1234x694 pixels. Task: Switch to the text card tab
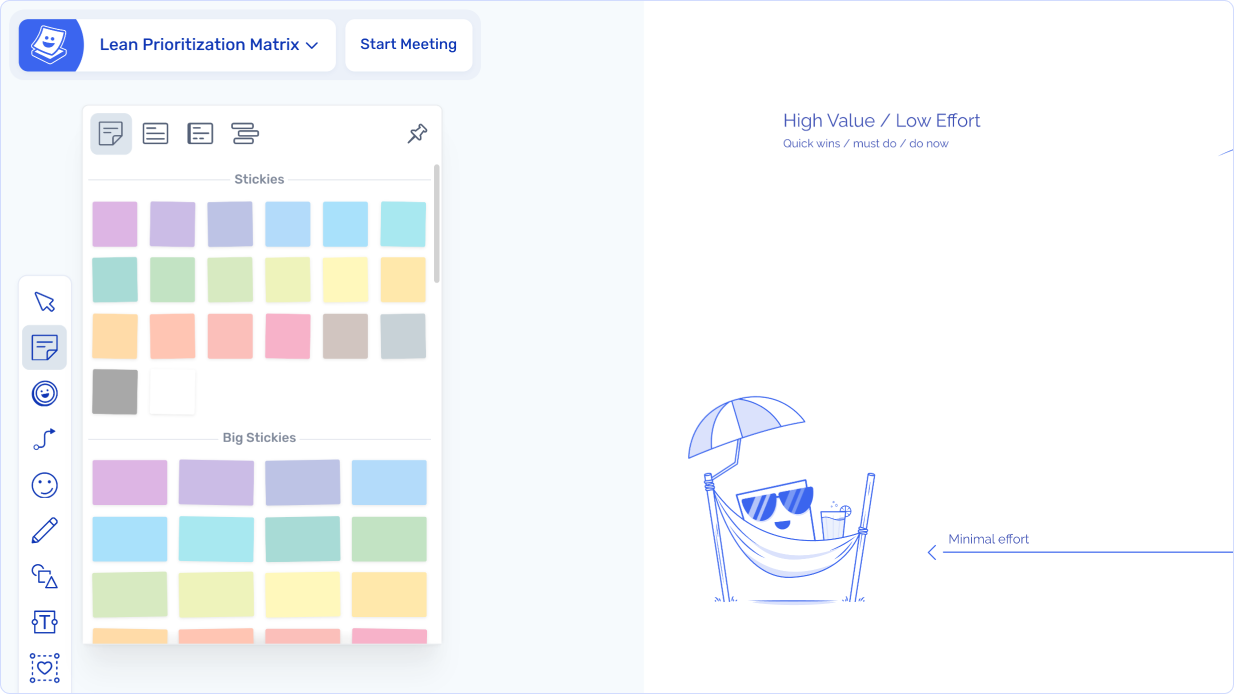(155, 133)
